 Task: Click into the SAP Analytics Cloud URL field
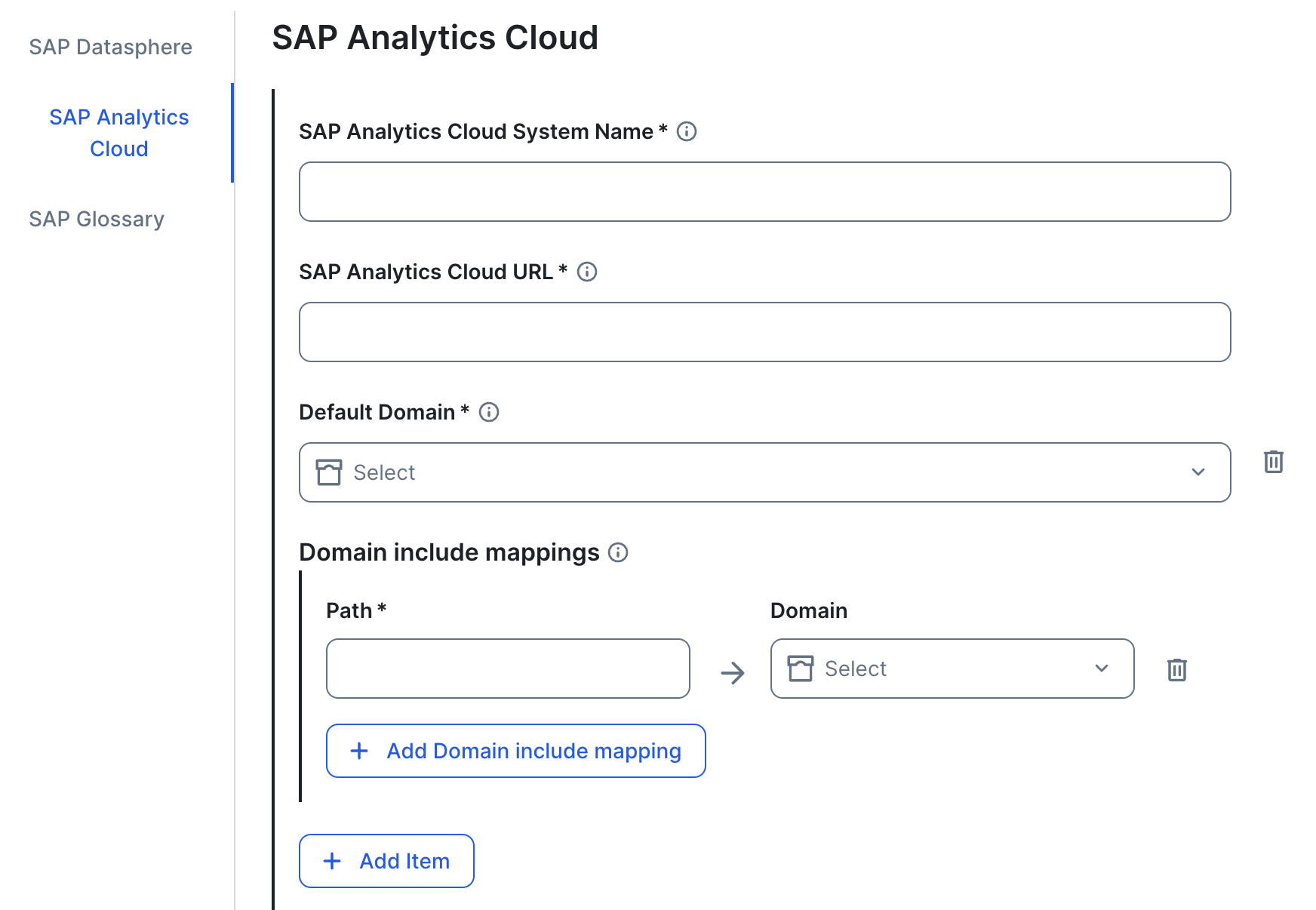point(764,332)
